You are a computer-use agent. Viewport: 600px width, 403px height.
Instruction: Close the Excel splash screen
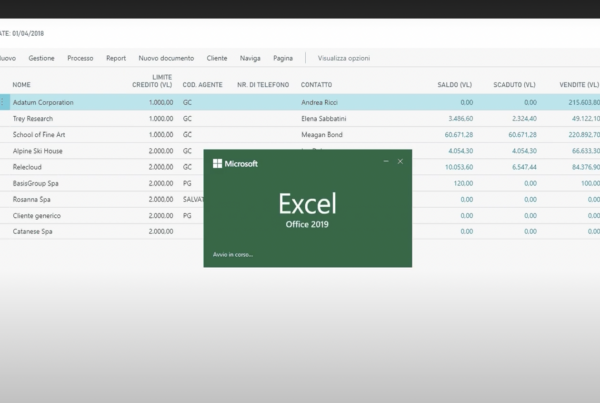point(400,162)
